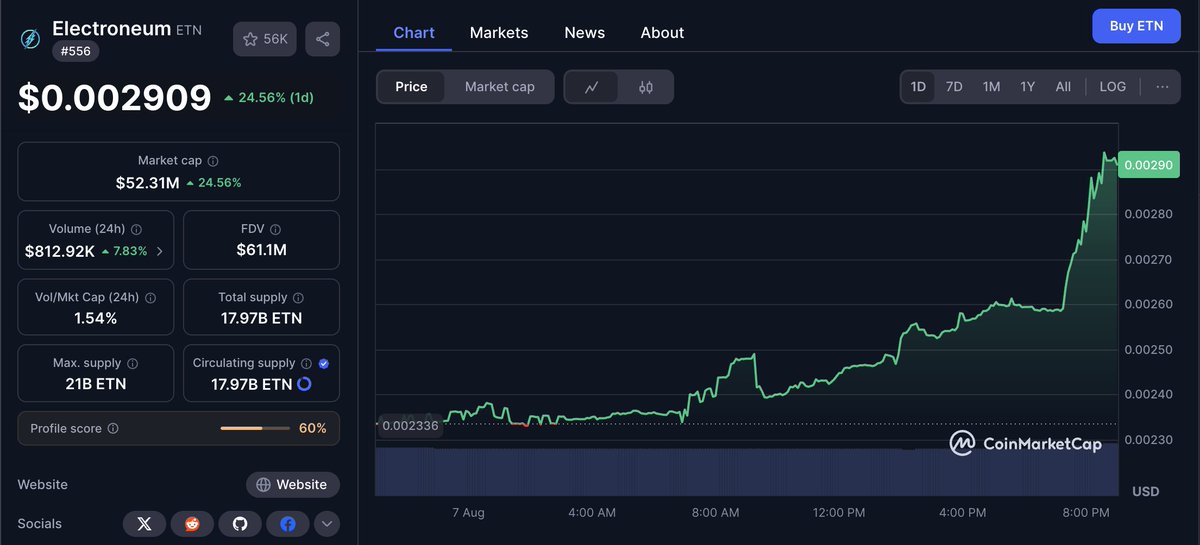Expand more socials chevron
The height and width of the screenshot is (545, 1200).
pos(327,524)
